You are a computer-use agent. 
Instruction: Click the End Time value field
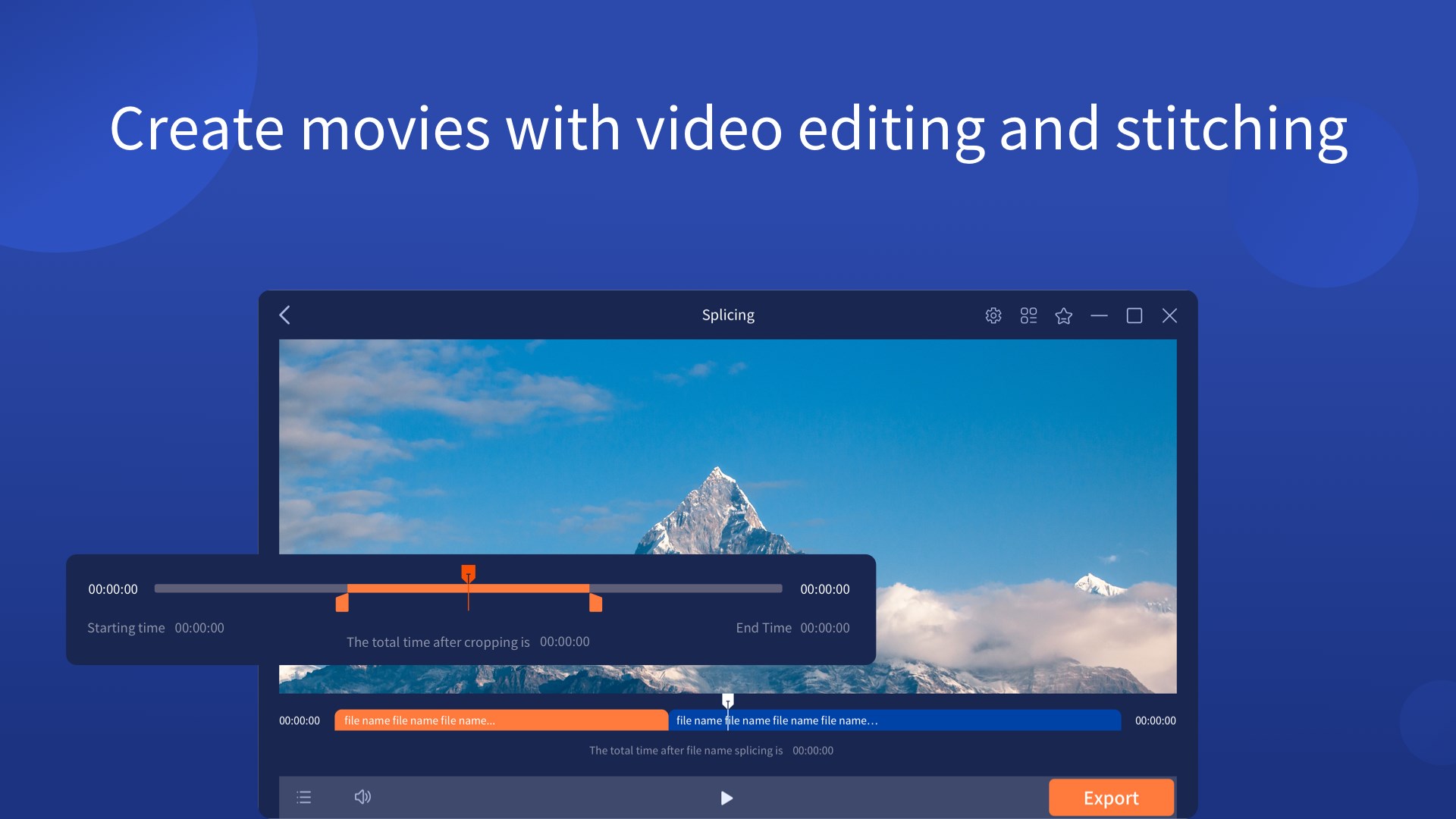click(824, 628)
